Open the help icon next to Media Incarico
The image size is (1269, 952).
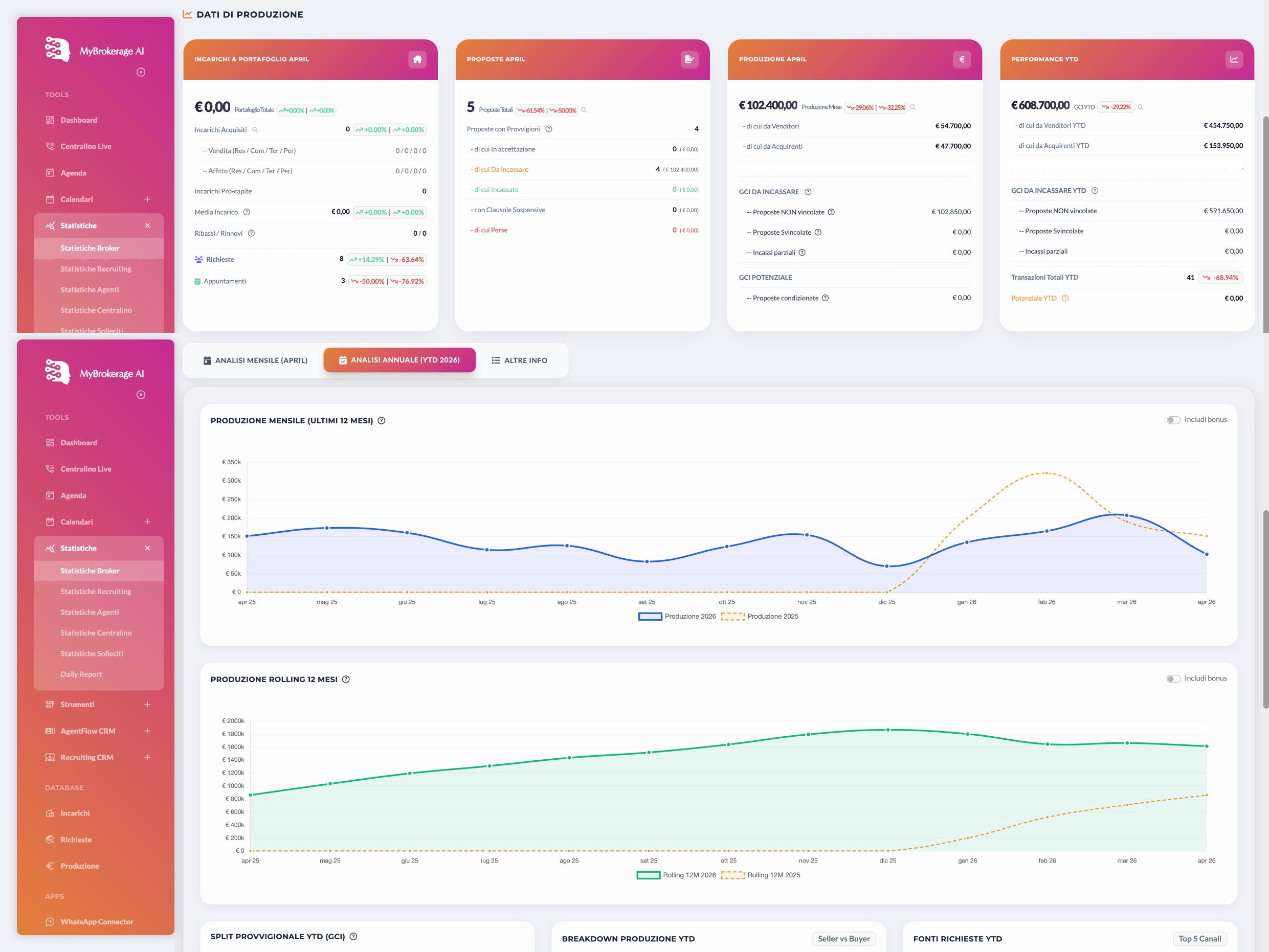pos(247,212)
